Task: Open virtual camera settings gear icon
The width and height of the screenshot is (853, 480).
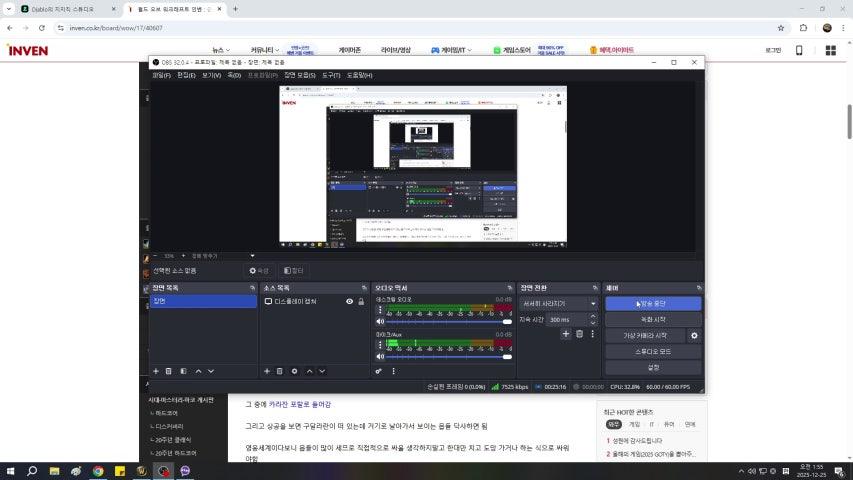Action: [694, 336]
